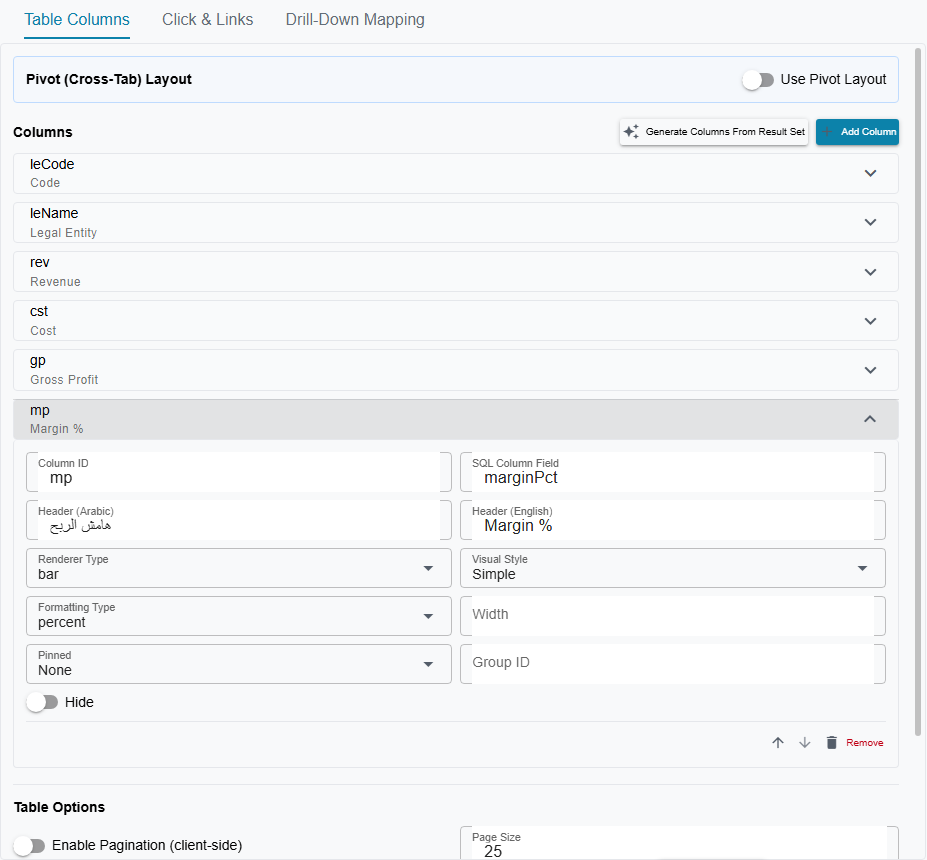
Task: Click the Column ID field
Action: click(x=239, y=472)
